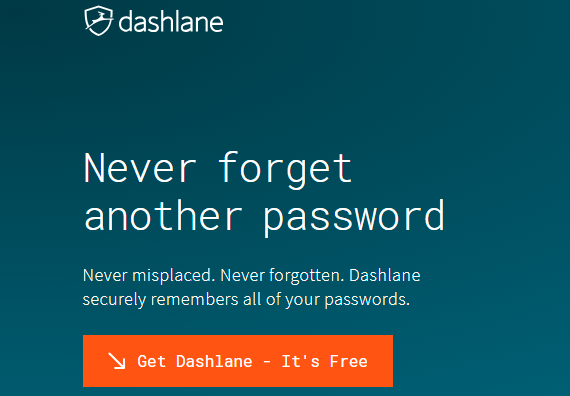Click the diagonal arrow icon on orange button

tap(117, 361)
